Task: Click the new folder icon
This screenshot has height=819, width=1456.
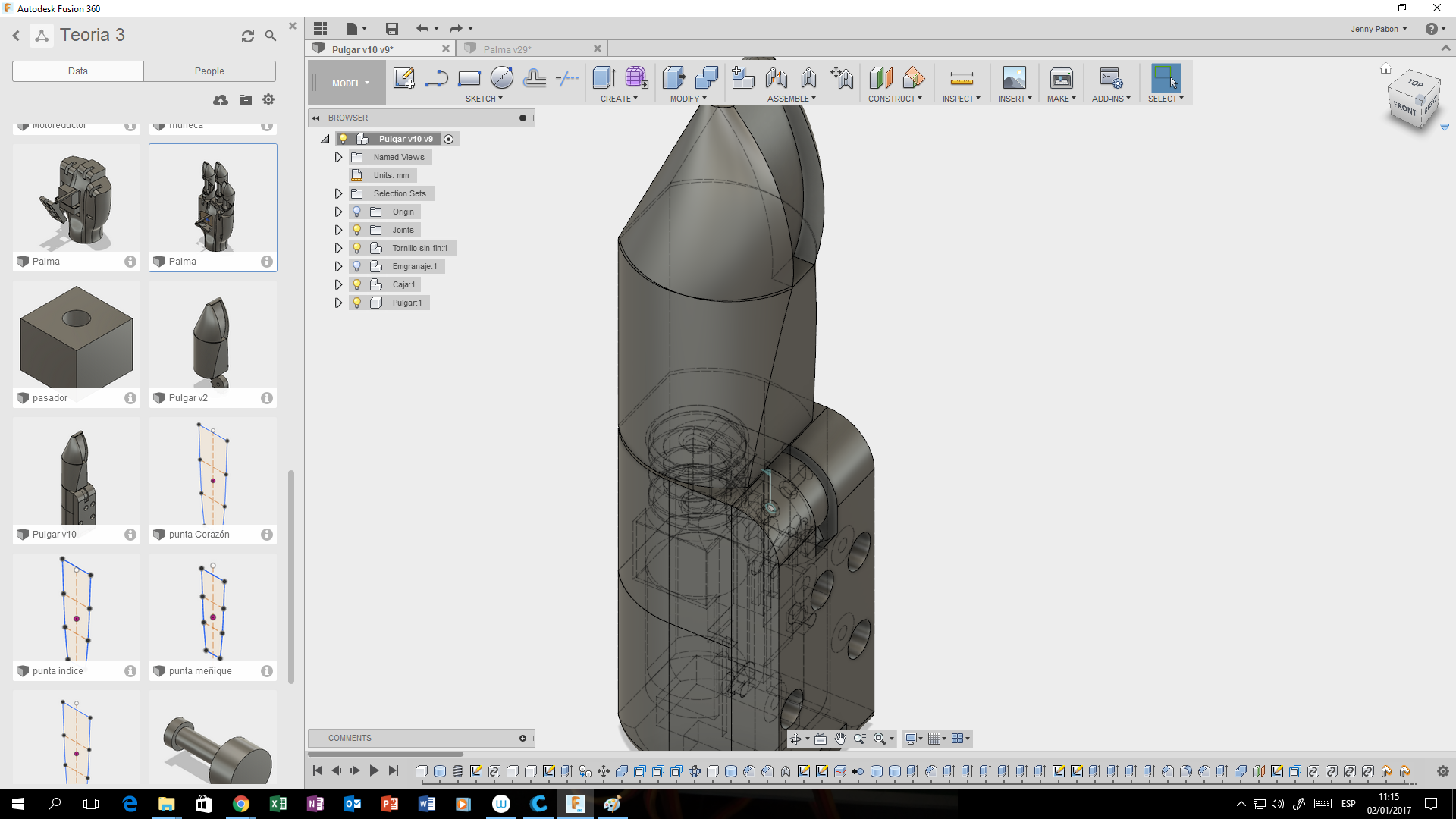Action: tap(246, 99)
